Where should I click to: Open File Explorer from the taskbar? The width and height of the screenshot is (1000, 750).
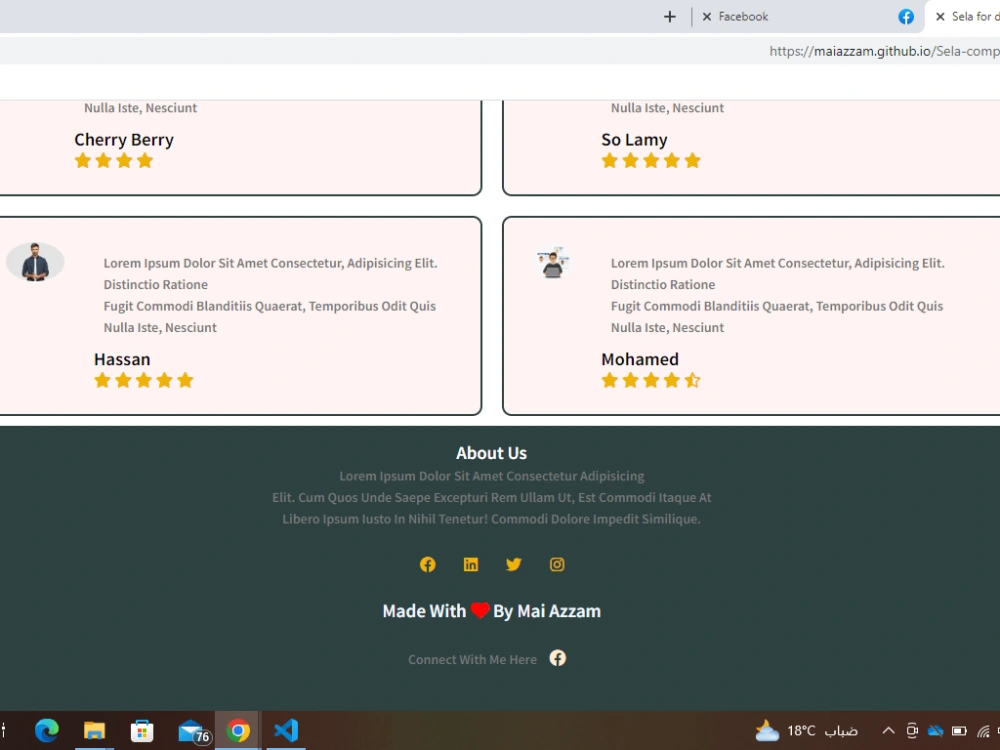(94, 730)
